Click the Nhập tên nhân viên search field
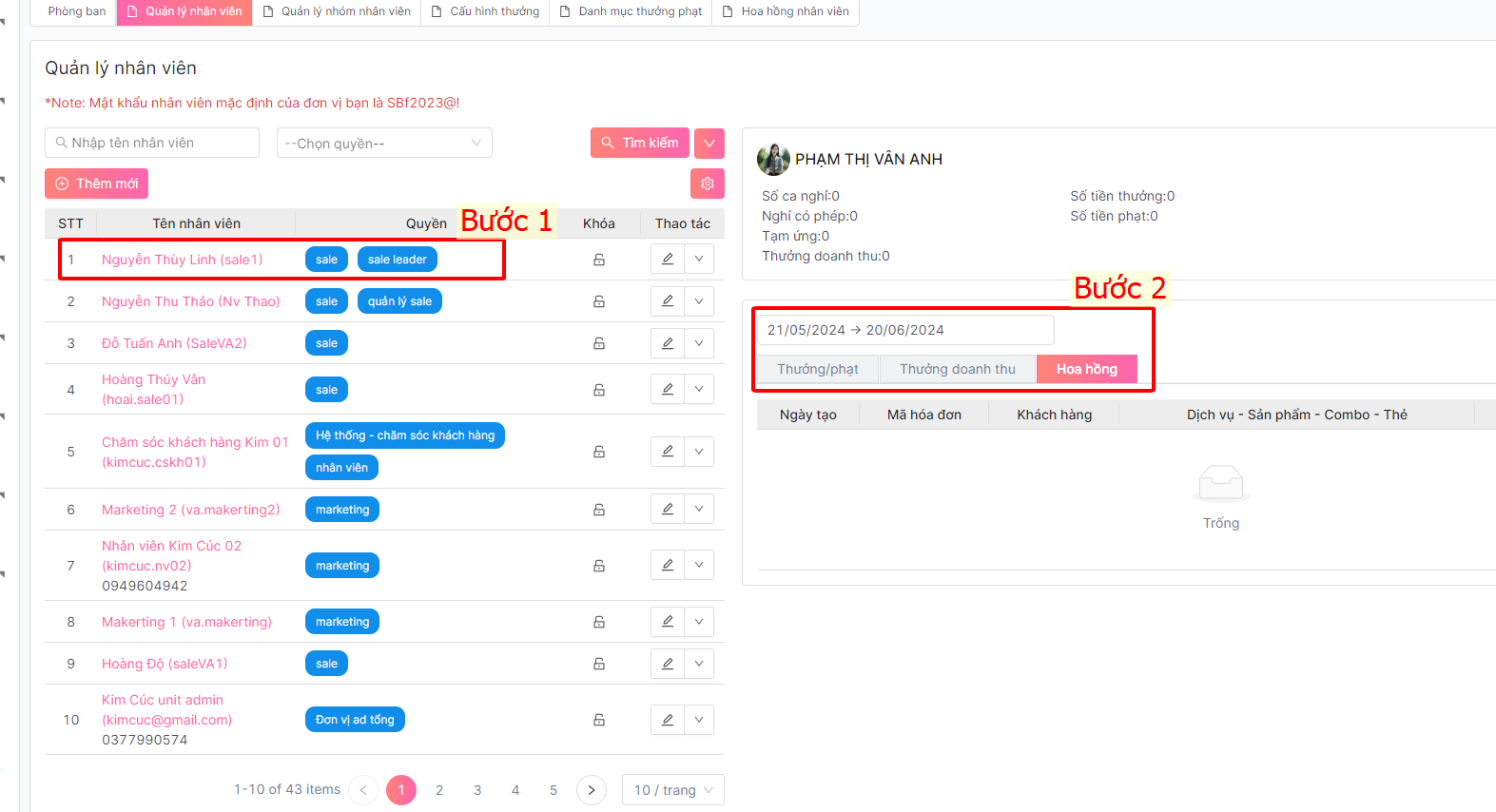 [152, 144]
